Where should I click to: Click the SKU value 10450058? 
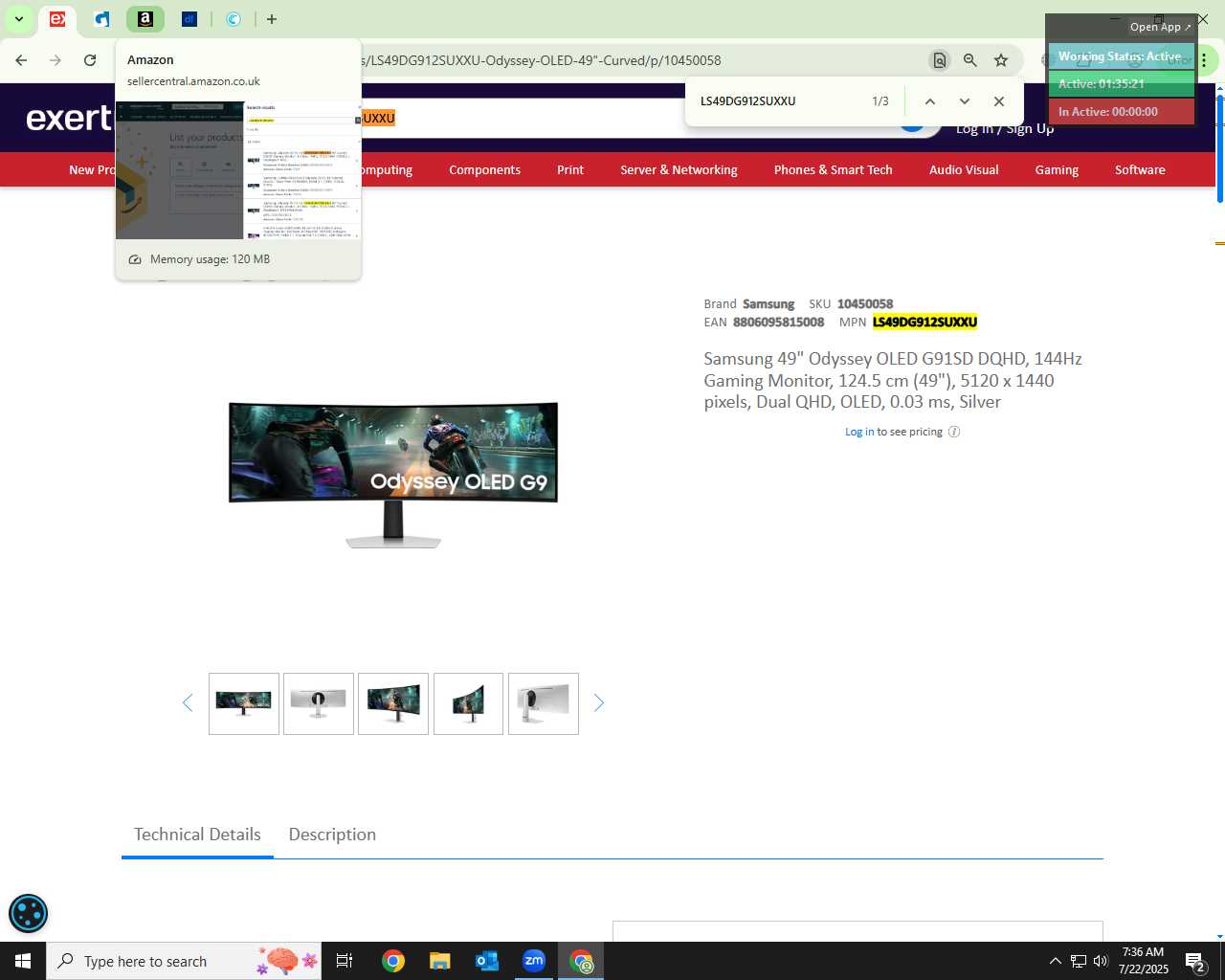(865, 303)
